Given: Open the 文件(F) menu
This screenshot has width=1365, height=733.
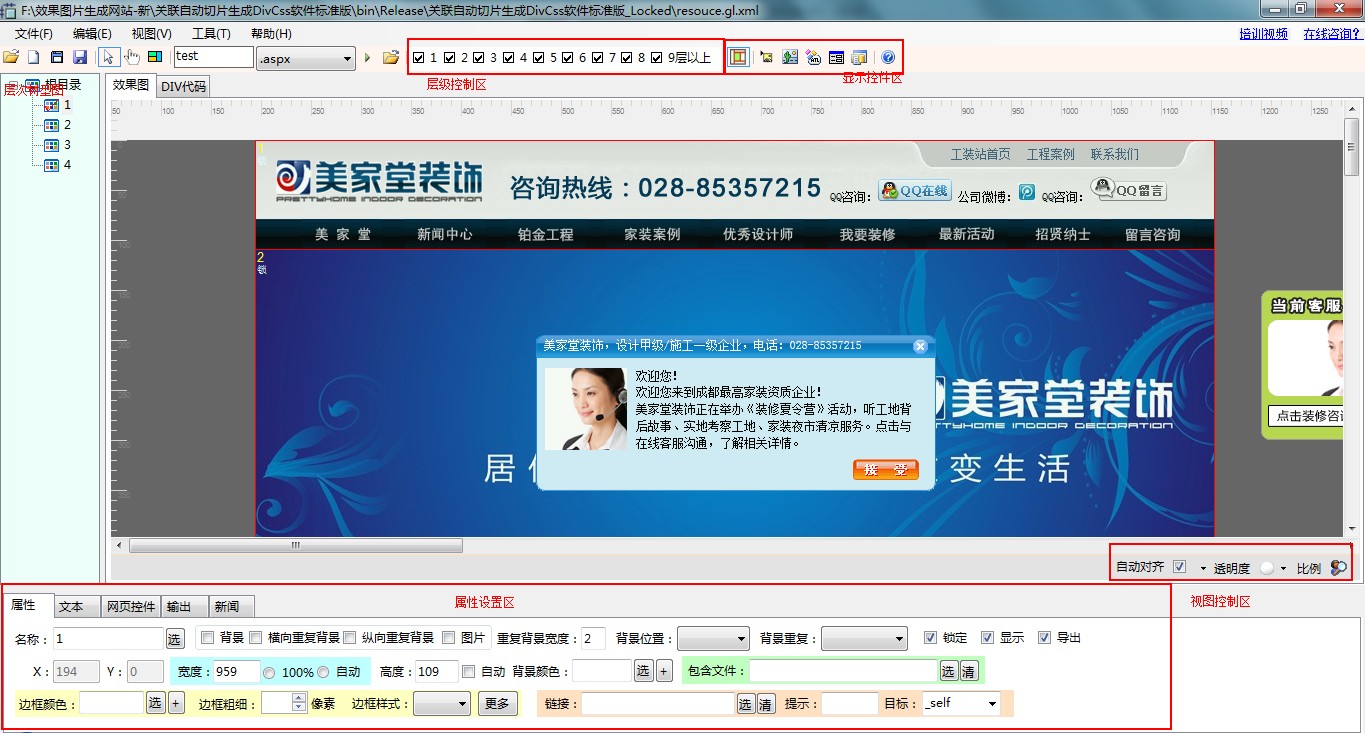Looking at the screenshot, I should pyautogui.click(x=34, y=34).
